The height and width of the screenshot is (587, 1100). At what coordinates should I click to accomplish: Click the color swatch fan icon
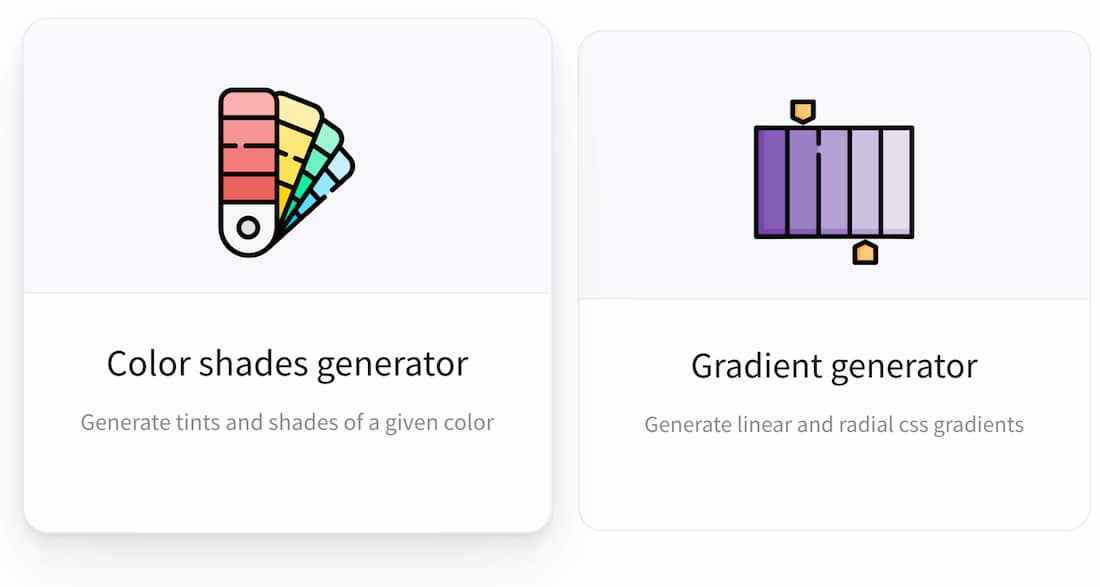[285, 172]
